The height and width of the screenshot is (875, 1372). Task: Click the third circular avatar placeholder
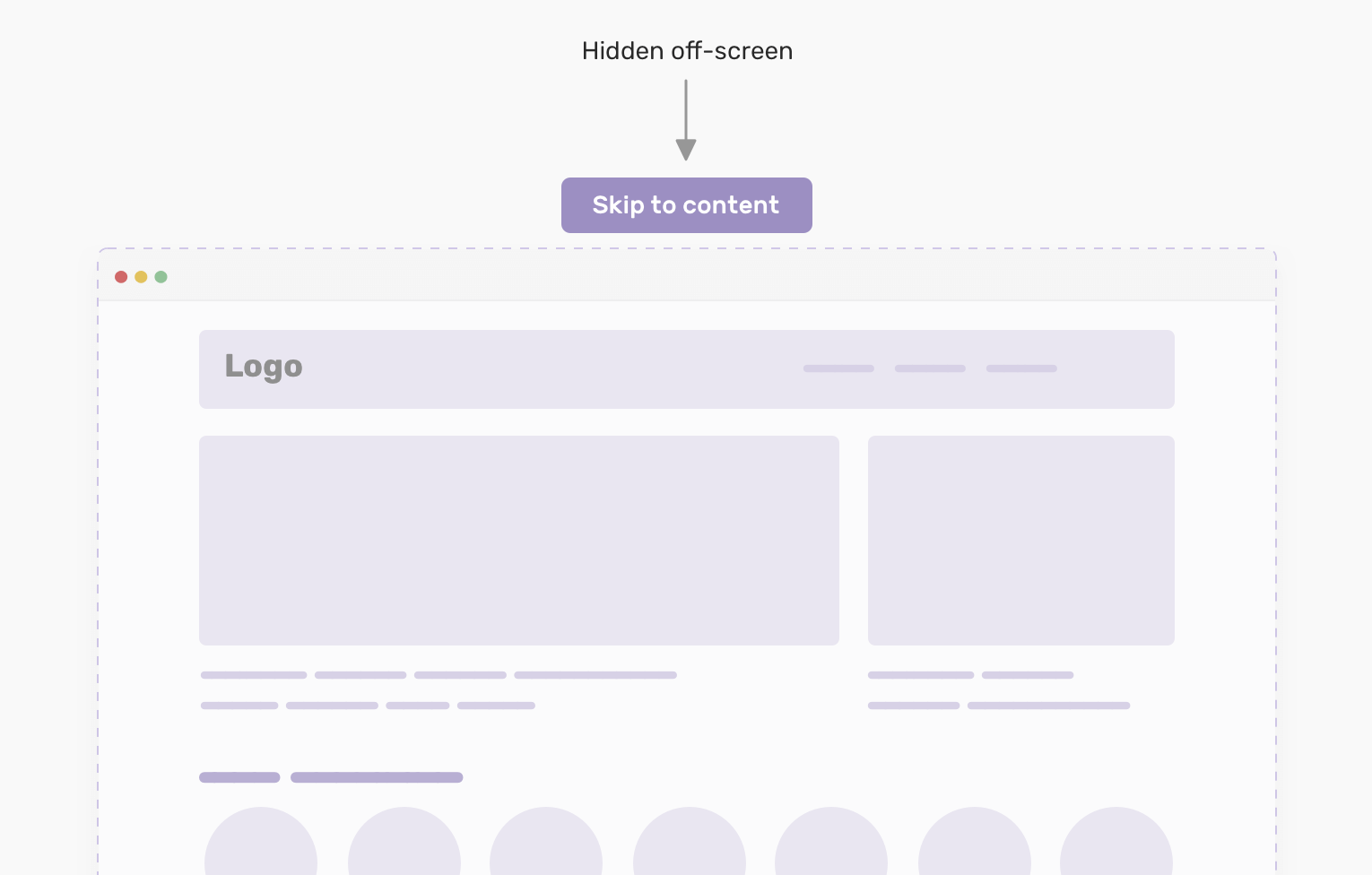pyautogui.click(x=546, y=841)
